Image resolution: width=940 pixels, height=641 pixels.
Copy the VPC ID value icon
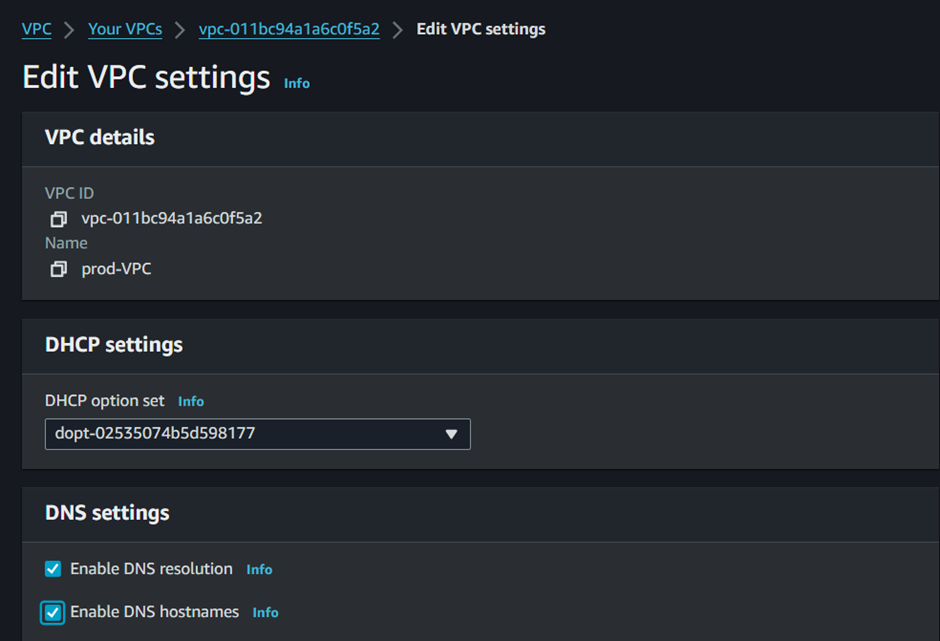coord(58,219)
